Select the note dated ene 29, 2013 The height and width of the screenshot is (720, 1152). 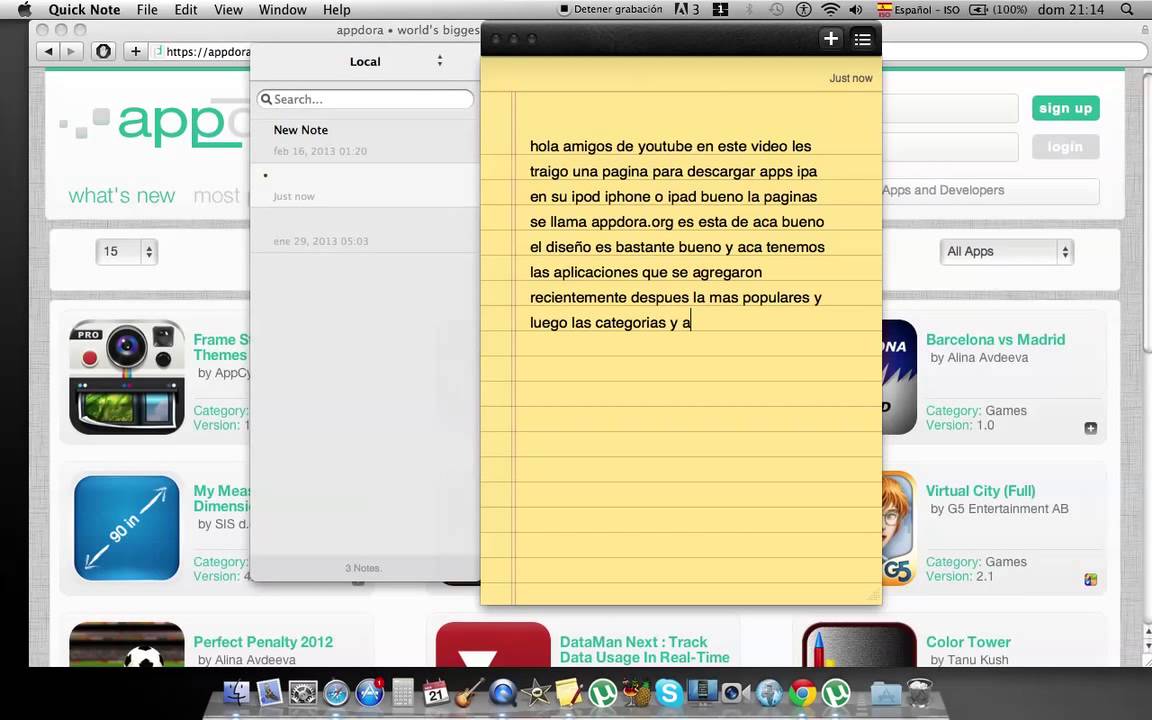(365, 231)
